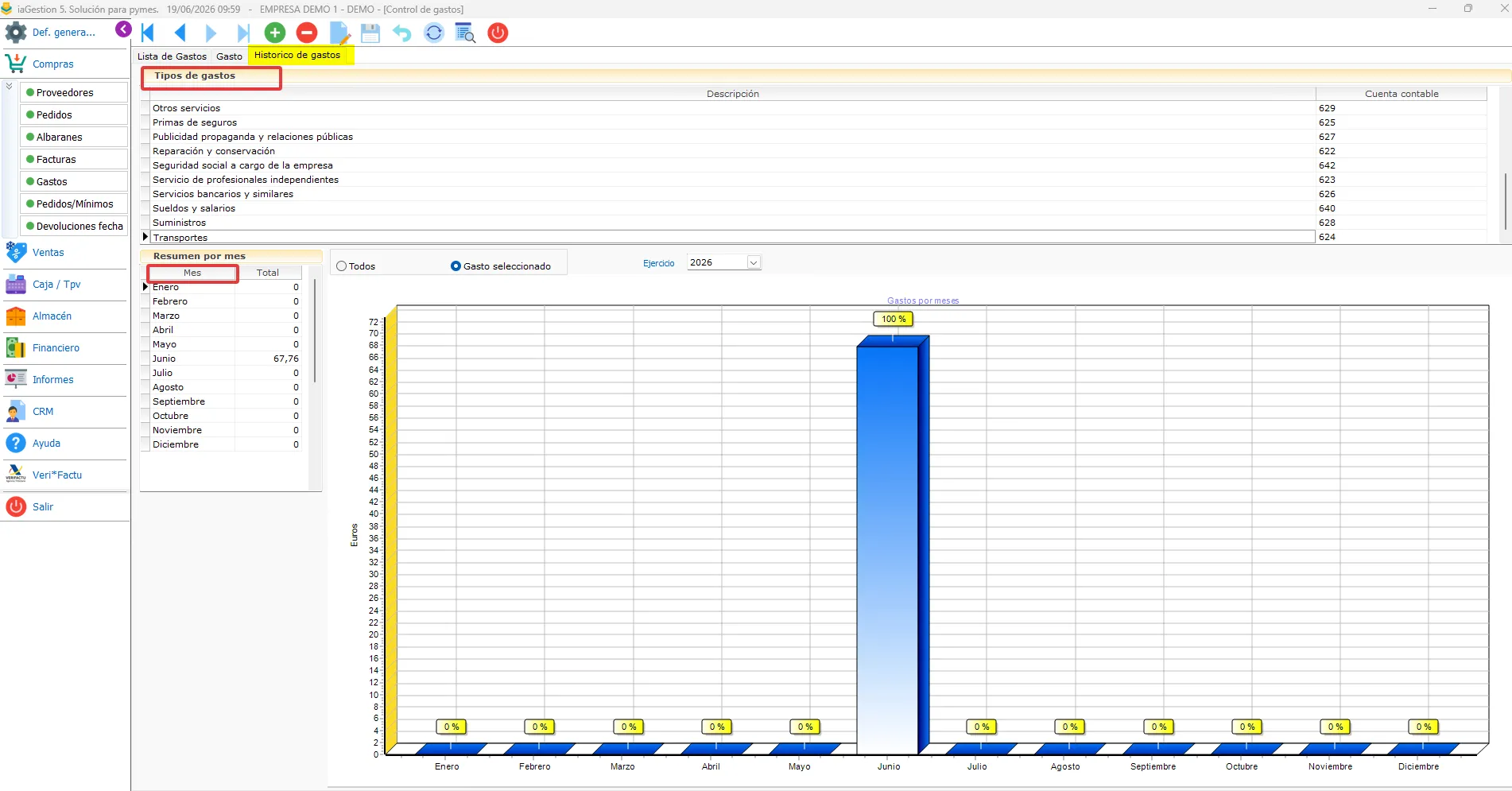Click the red delete record icon

click(x=307, y=33)
